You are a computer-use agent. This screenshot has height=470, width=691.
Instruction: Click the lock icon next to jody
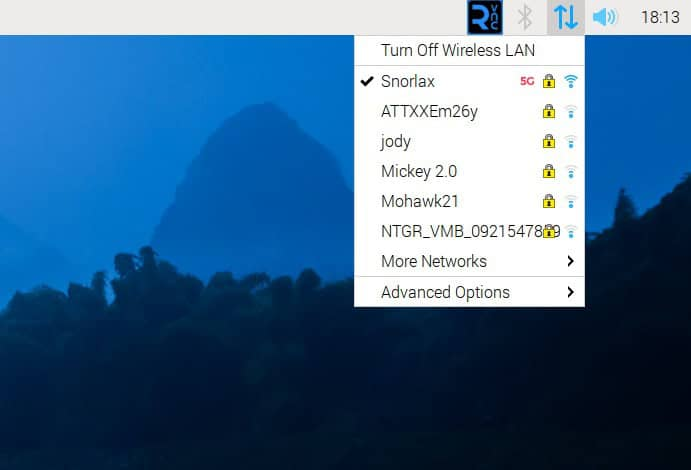[548, 142]
